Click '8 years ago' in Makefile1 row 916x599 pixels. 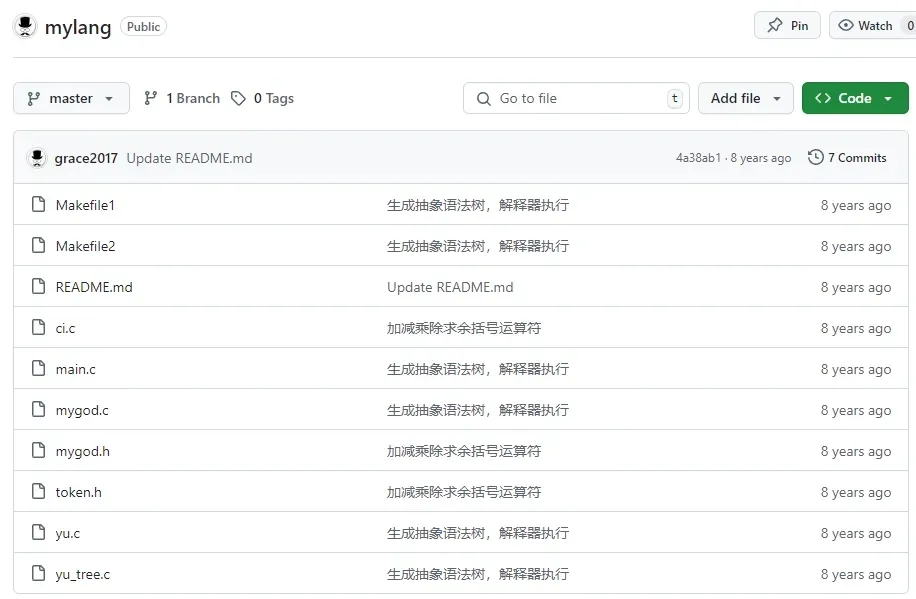[856, 205]
